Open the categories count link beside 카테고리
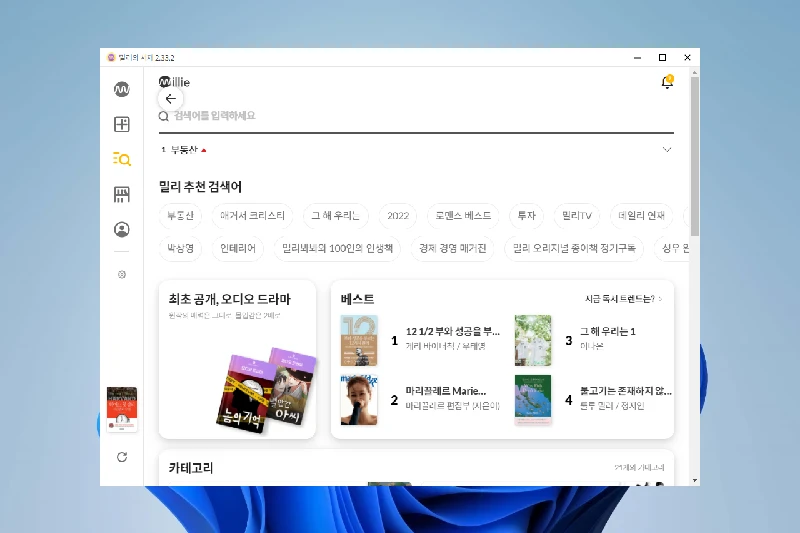This screenshot has height=533, width=800. (639, 468)
